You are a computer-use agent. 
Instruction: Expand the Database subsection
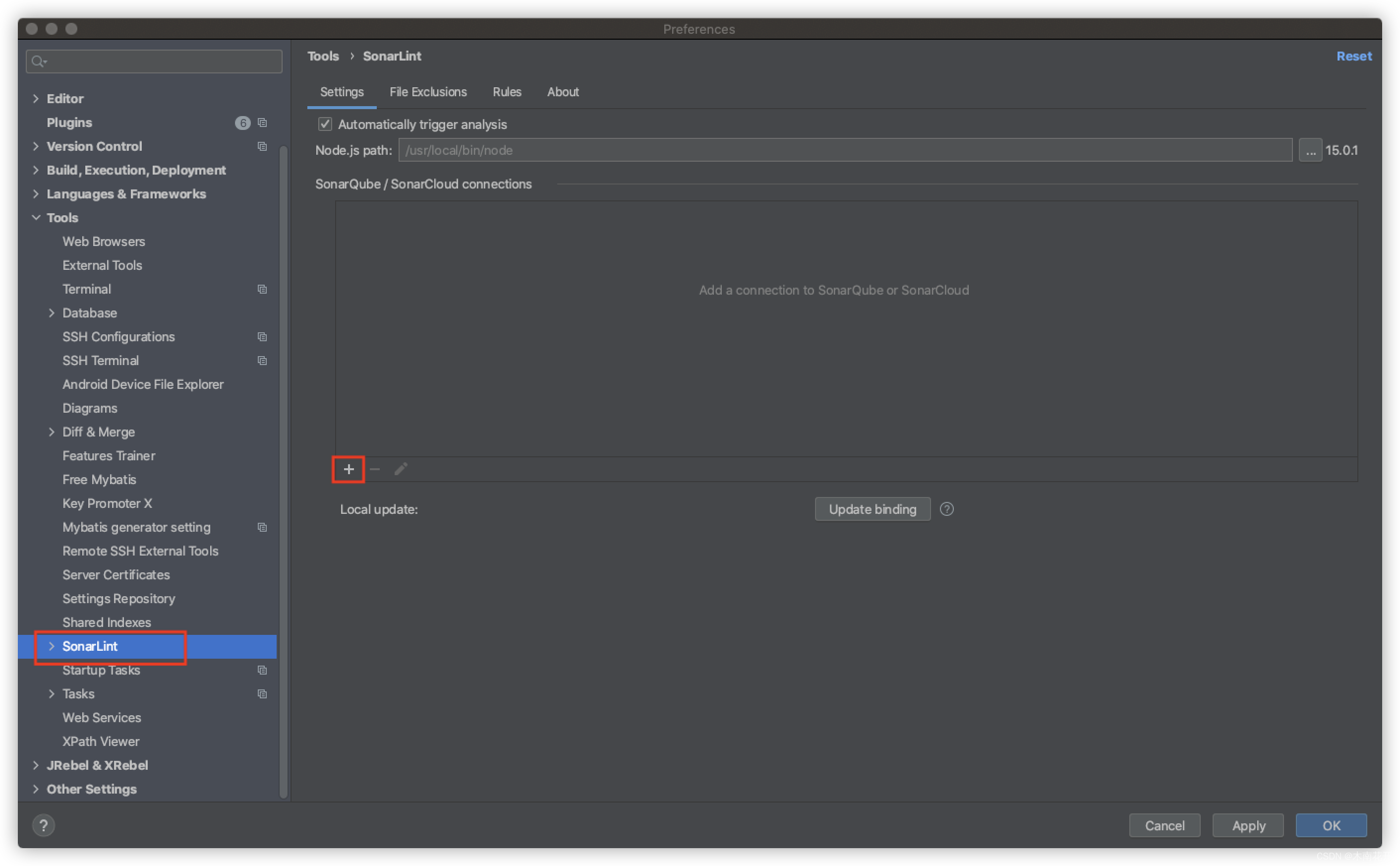(52, 312)
